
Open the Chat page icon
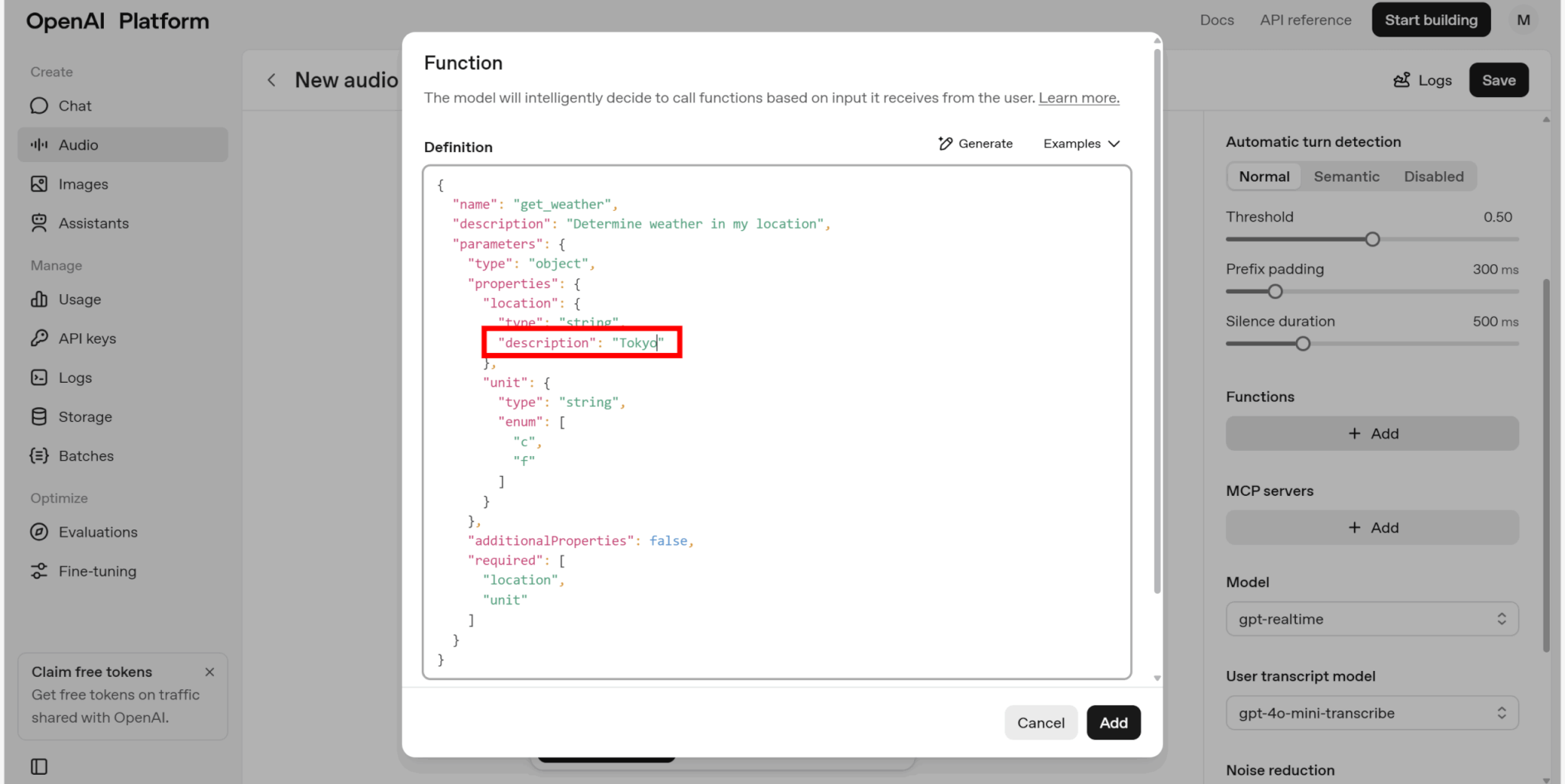[39, 106]
